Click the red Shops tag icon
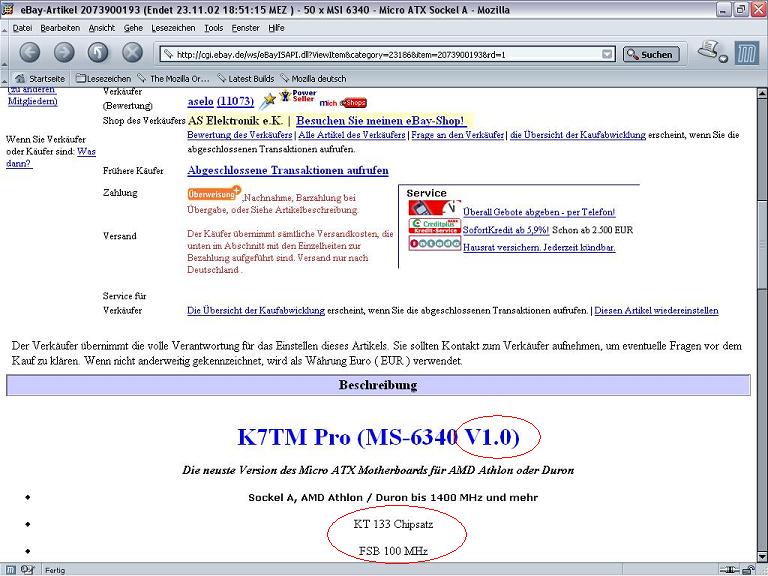768x576 pixels. click(353, 103)
